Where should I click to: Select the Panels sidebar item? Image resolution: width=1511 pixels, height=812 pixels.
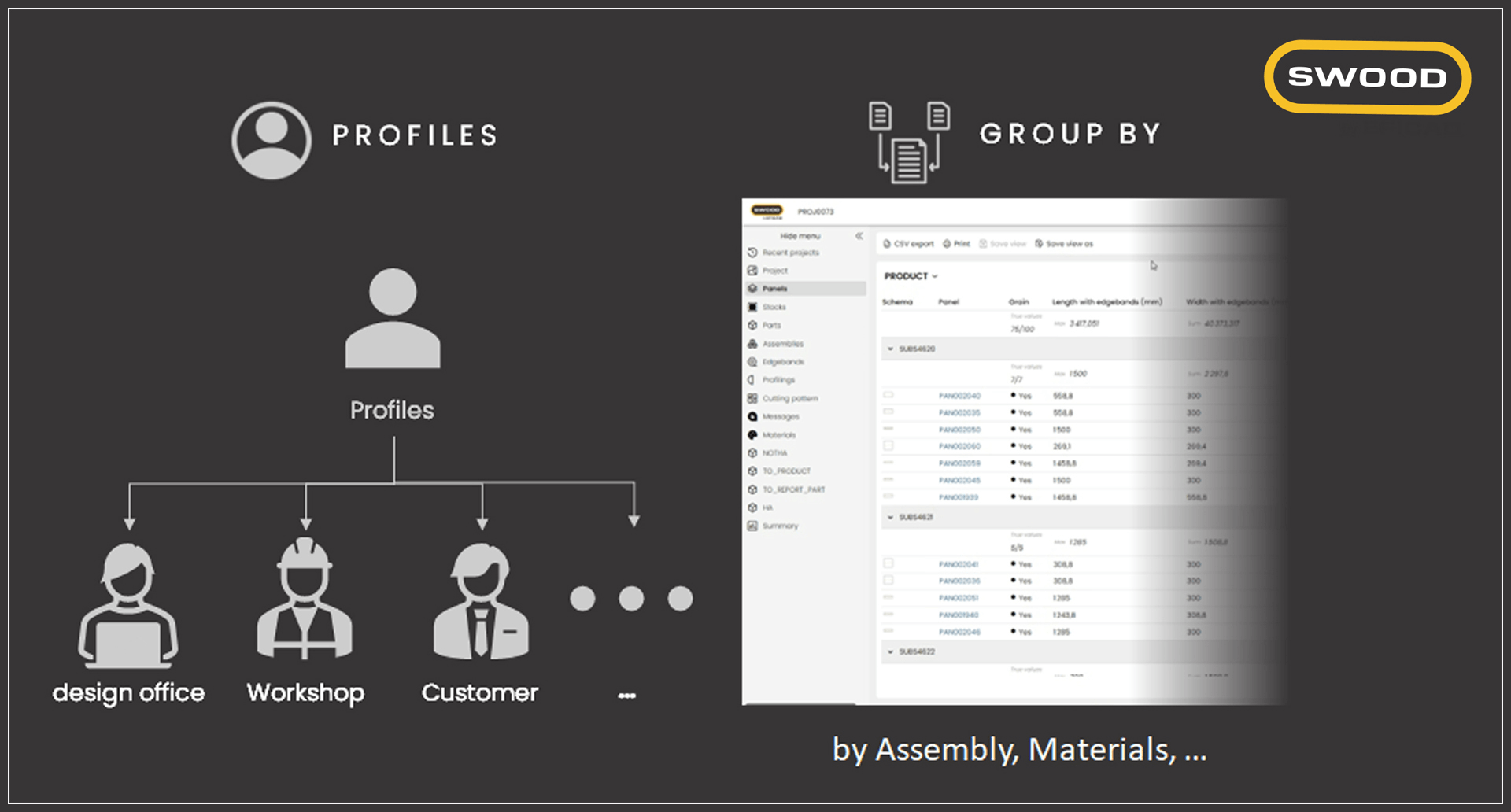tap(774, 289)
